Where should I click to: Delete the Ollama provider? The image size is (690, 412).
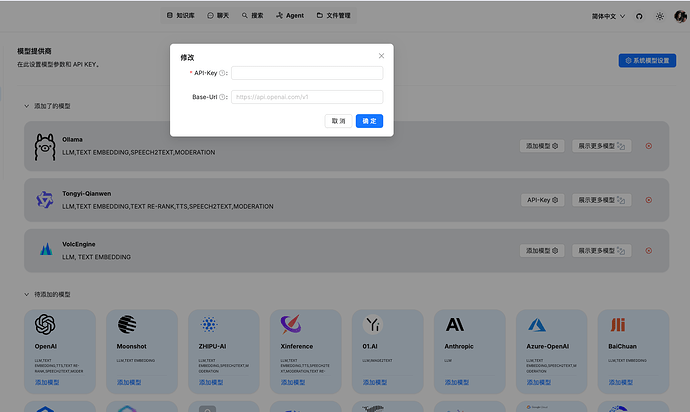point(649,146)
